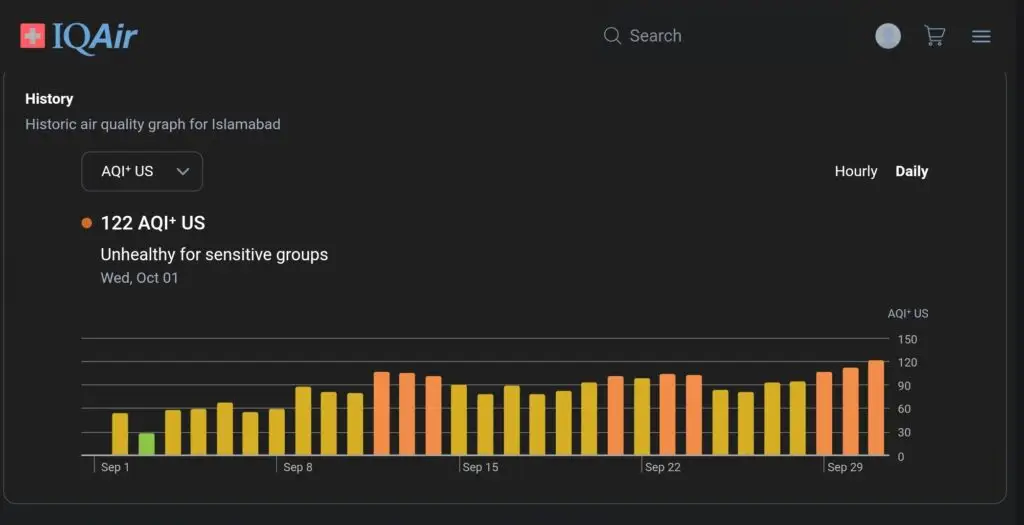This screenshot has width=1024, height=525.
Task: Switch to Hourly view
Action: (x=855, y=171)
